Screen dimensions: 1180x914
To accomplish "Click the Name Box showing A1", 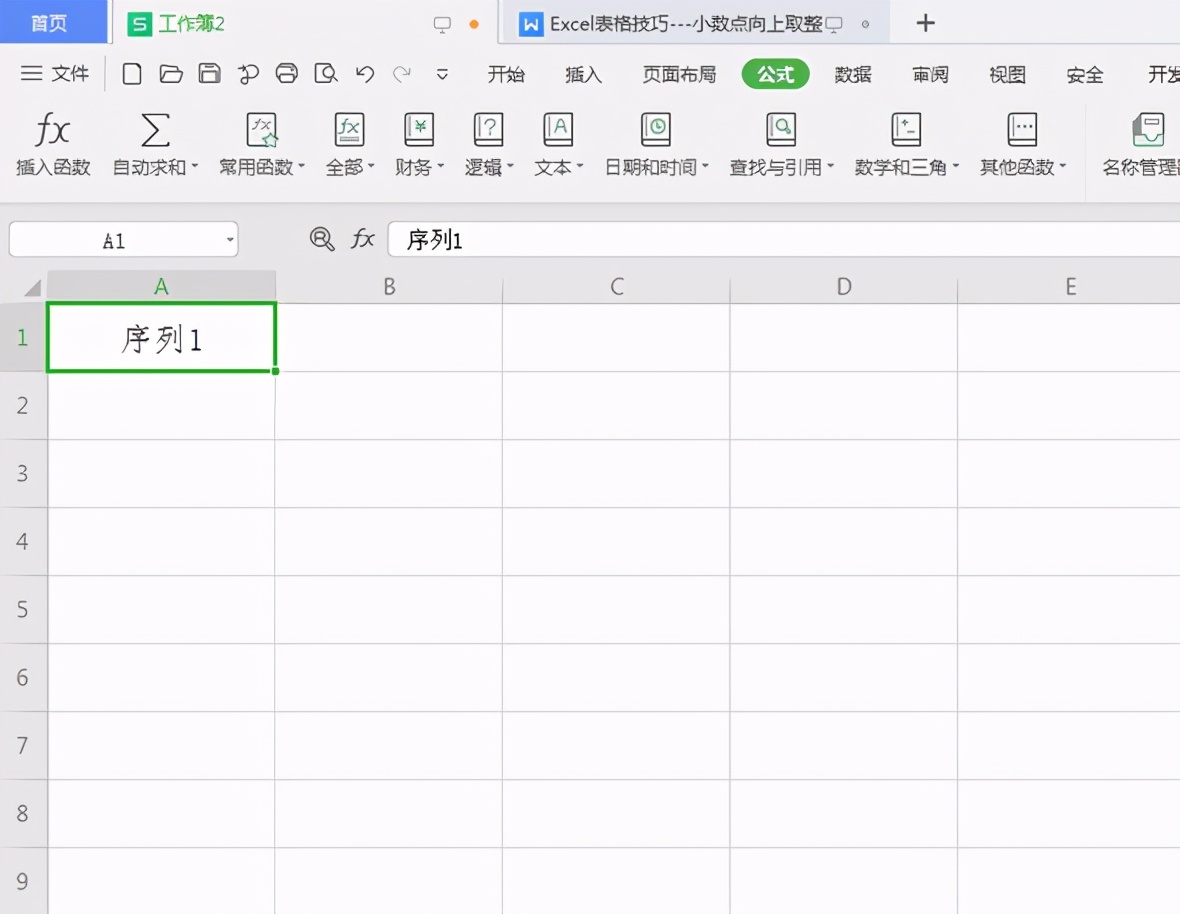I will pos(123,240).
